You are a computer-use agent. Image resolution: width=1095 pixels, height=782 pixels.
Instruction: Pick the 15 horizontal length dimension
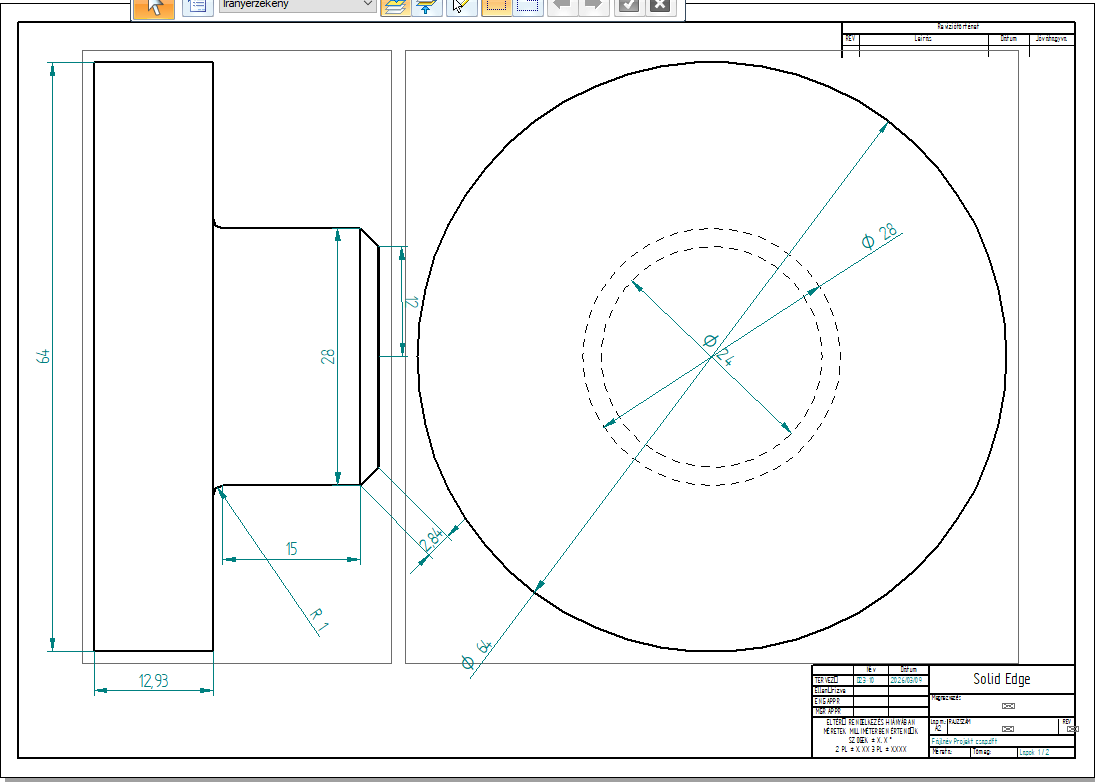[291, 549]
